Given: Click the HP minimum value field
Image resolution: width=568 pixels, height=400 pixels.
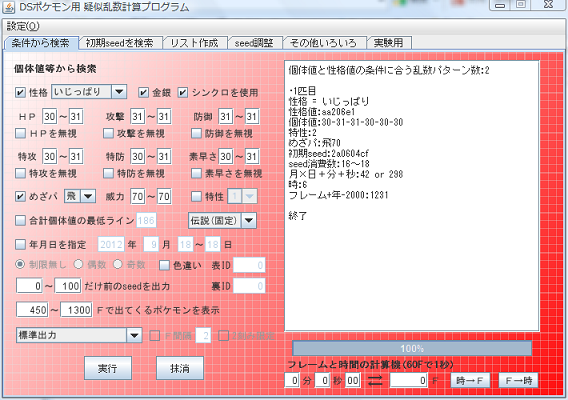Looking at the screenshot, I should [x=50, y=116].
